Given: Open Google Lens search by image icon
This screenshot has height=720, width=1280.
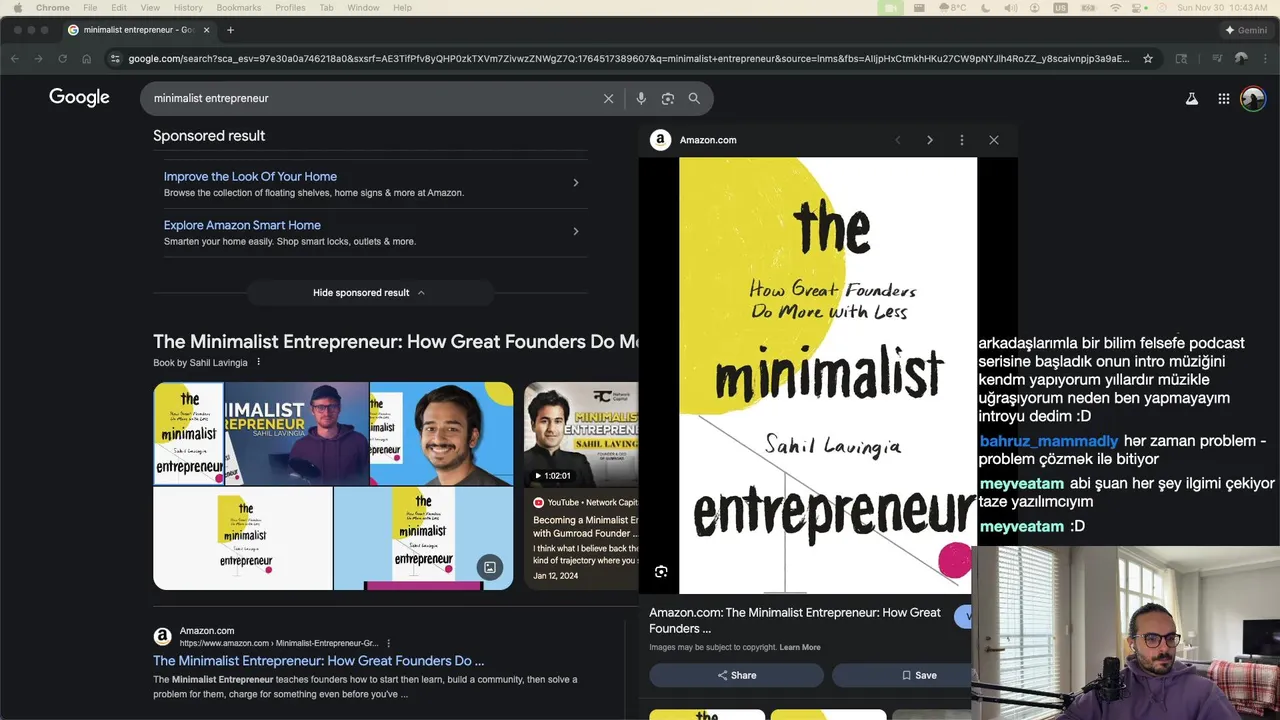Looking at the screenshot, I should pos(668,98).
